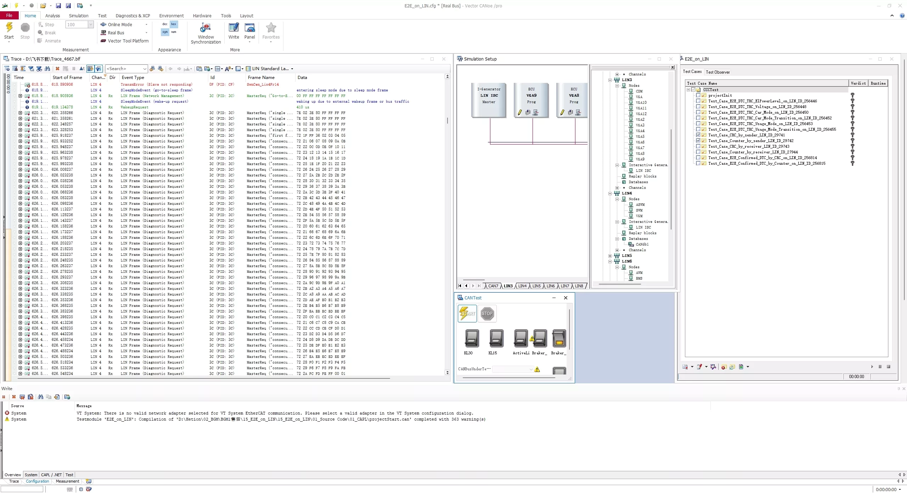The image size is (907, 493).
Task: Open the File ribbon tab
Action: (x=9, y=16)
